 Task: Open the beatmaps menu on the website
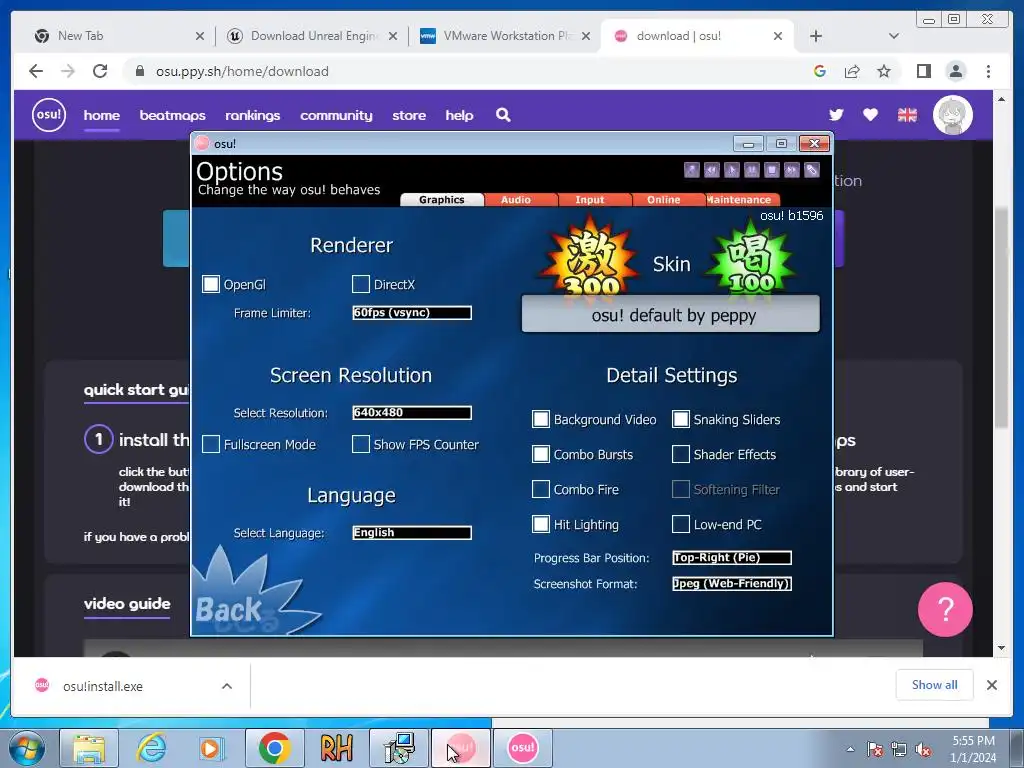tap(172, 115)
